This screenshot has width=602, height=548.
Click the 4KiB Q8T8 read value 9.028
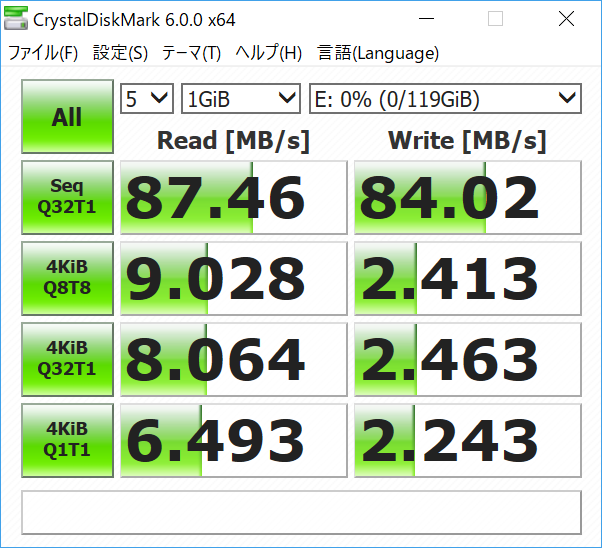point(232,278)
